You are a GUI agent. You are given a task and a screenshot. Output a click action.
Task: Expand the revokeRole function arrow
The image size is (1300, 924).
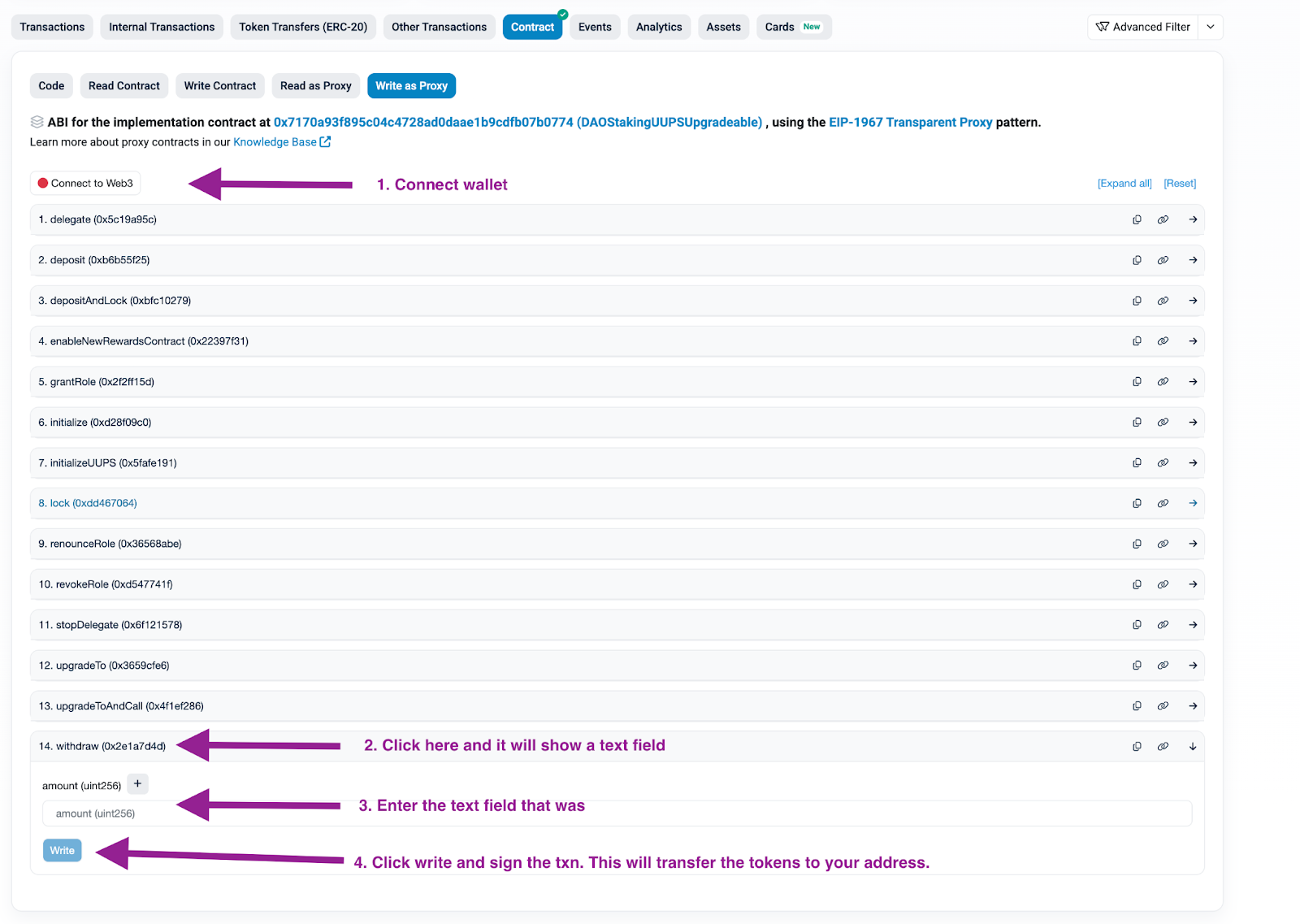point(1193,584)
